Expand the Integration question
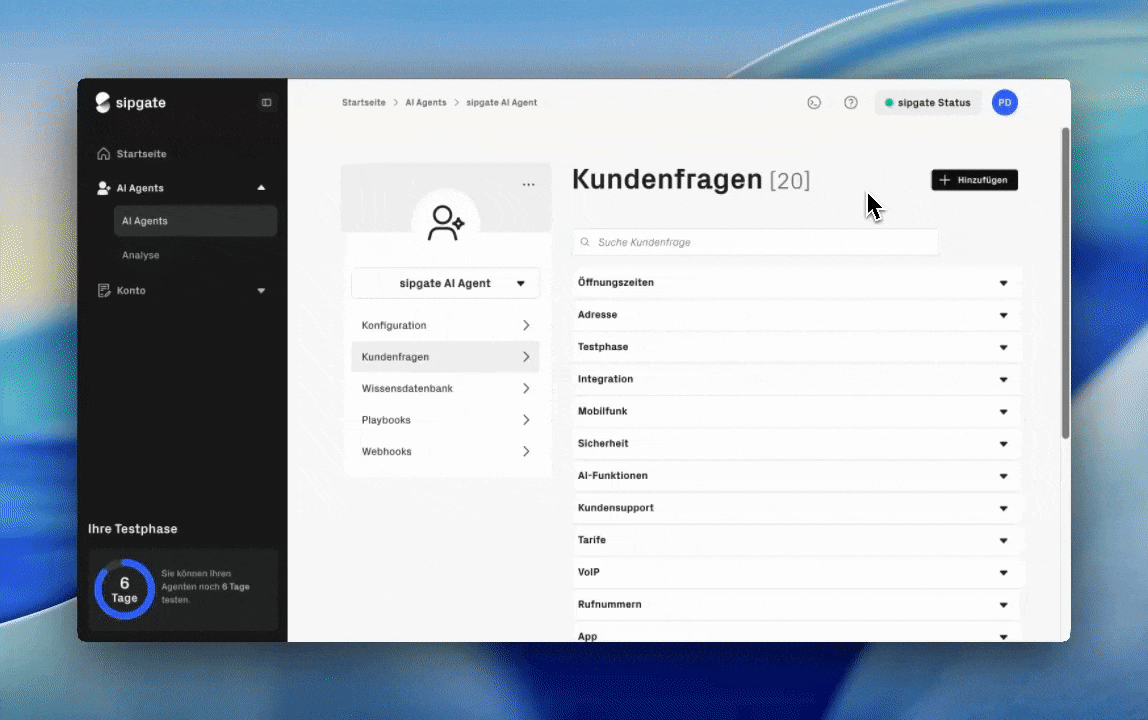The image size is (1148, 720). (797, 379)
